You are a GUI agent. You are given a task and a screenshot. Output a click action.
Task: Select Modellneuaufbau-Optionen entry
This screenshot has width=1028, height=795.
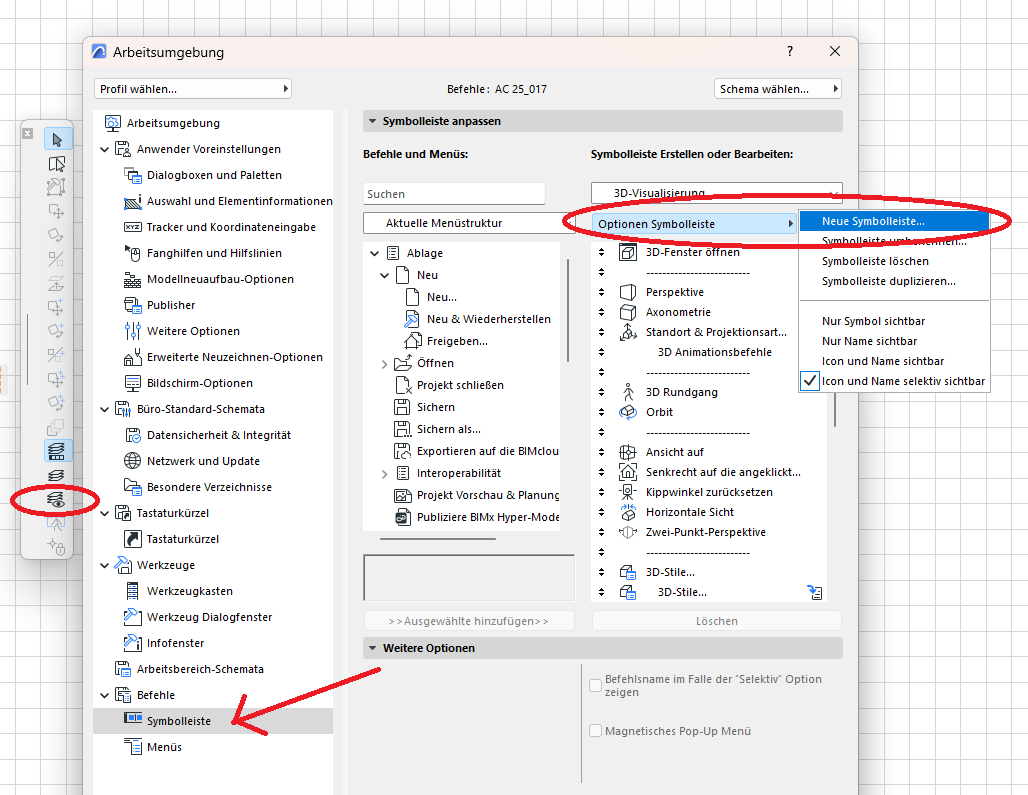tap(220, 279)
